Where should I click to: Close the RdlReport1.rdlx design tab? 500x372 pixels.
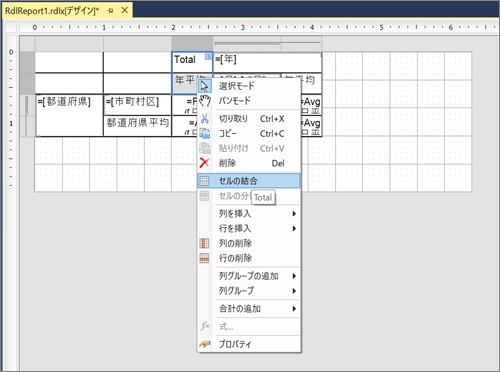point(124,10)
